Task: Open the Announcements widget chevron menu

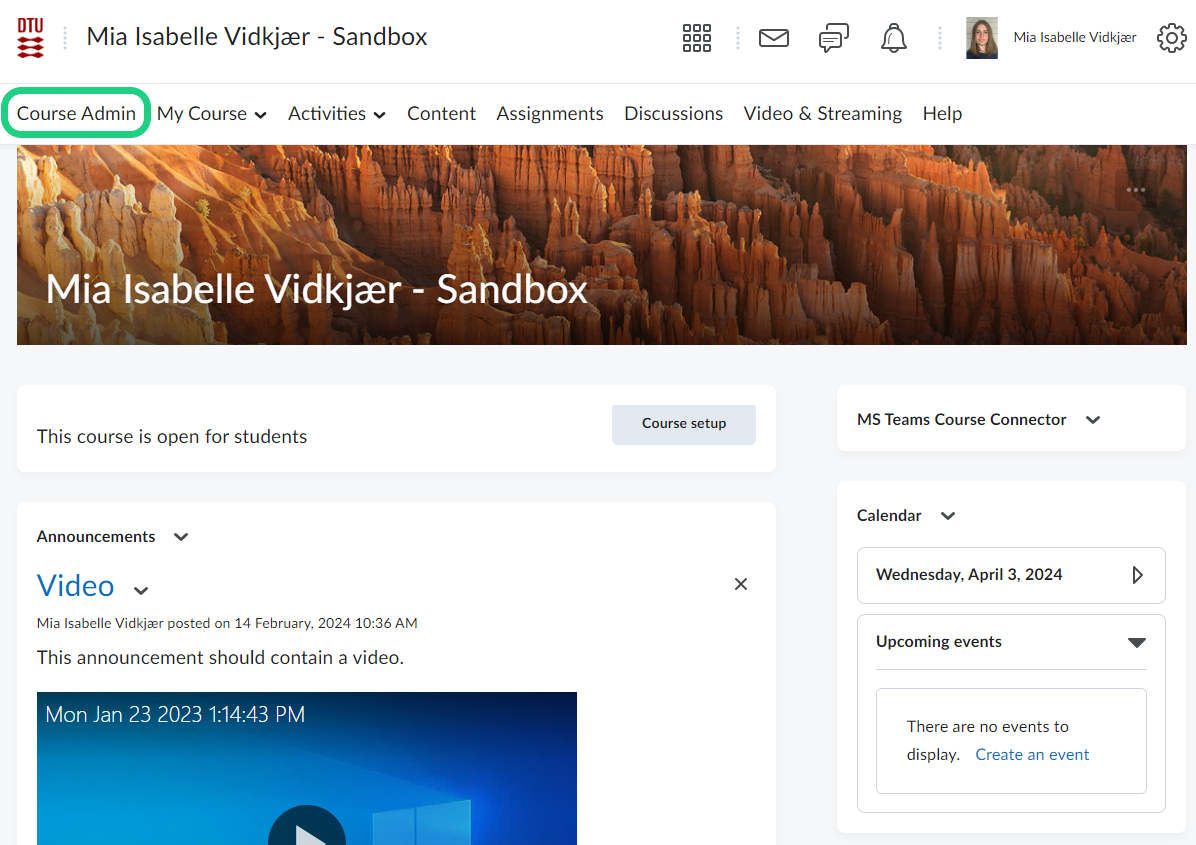Action: (x=181, y=537)
